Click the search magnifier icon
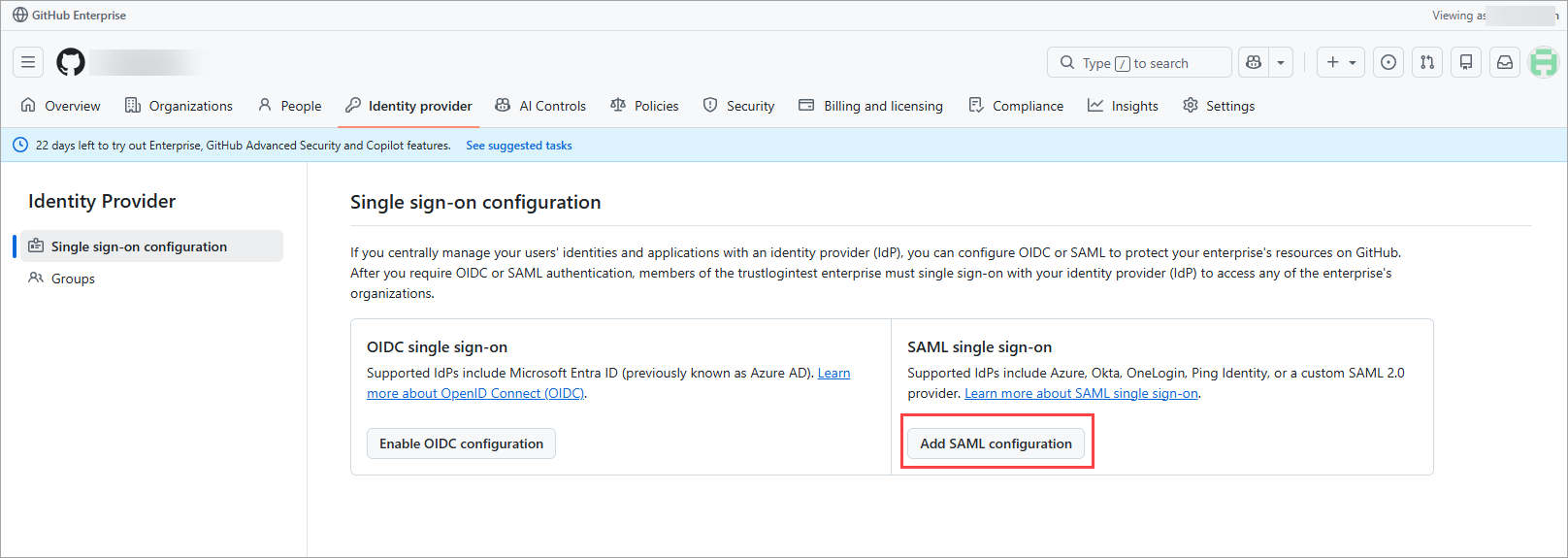Screen dimensions: 1568x558 pos(1067,62)
